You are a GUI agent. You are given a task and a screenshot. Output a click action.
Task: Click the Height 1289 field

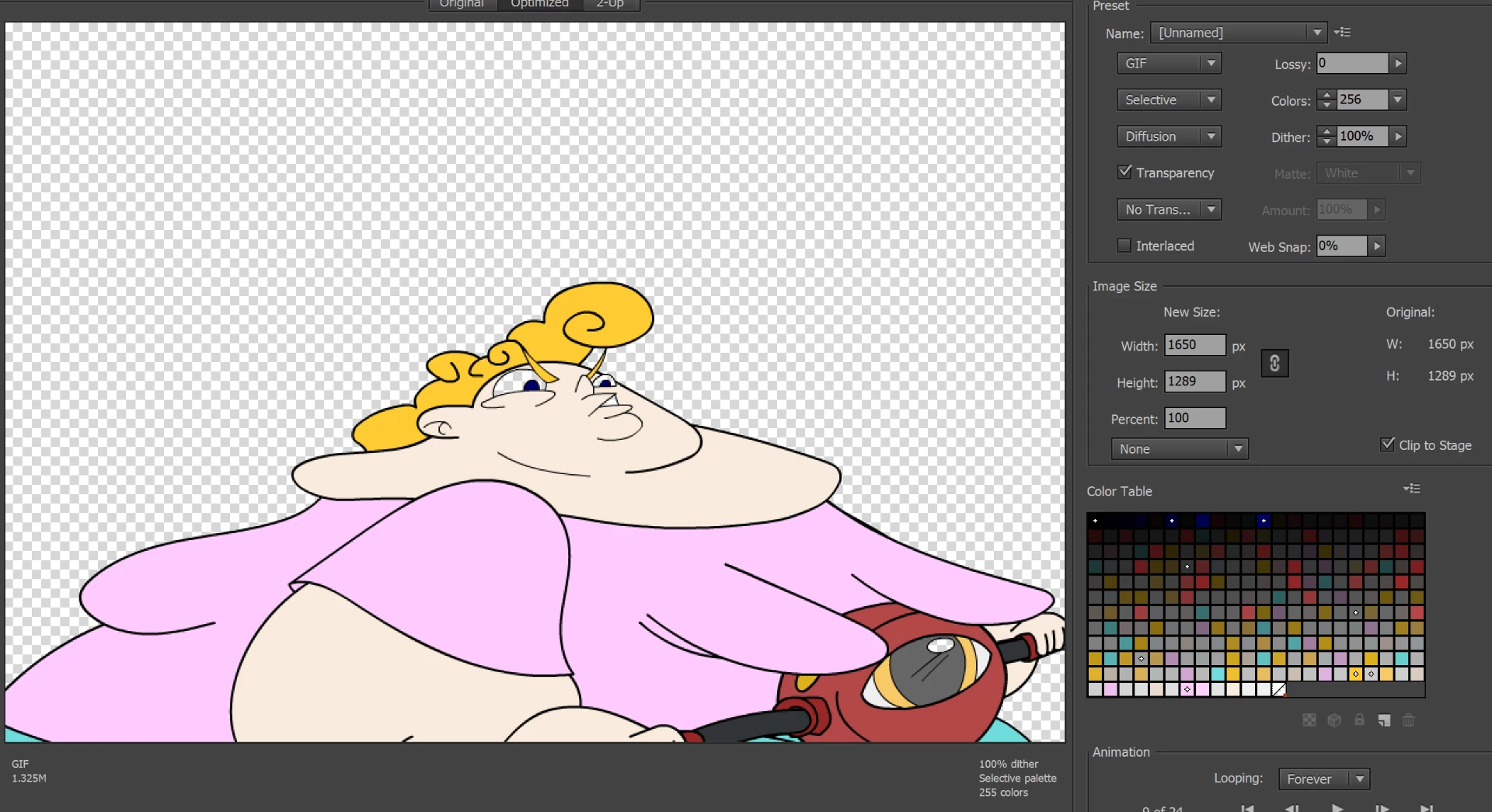coord(1195,382)
